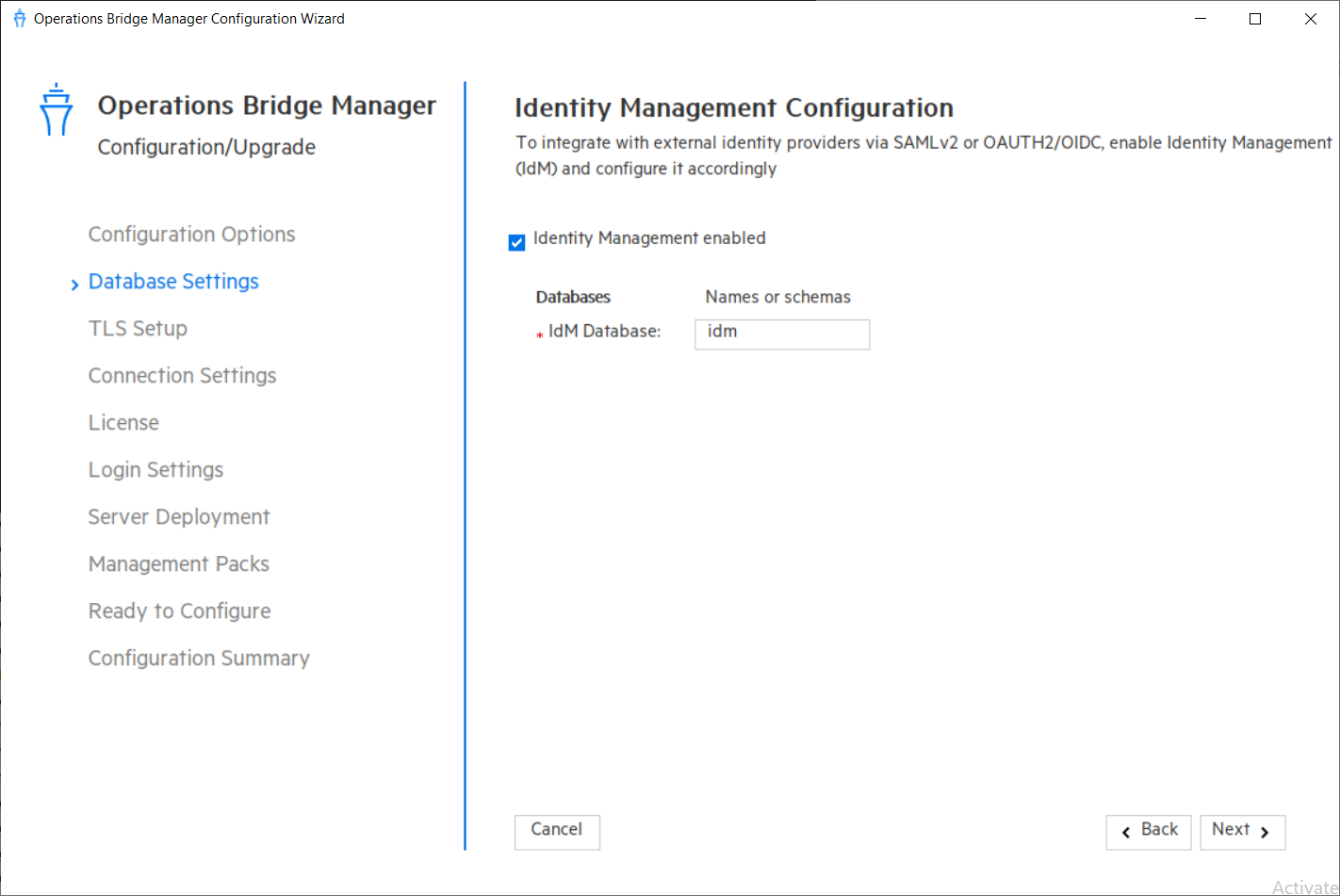Open Connection Settings step

182,375
